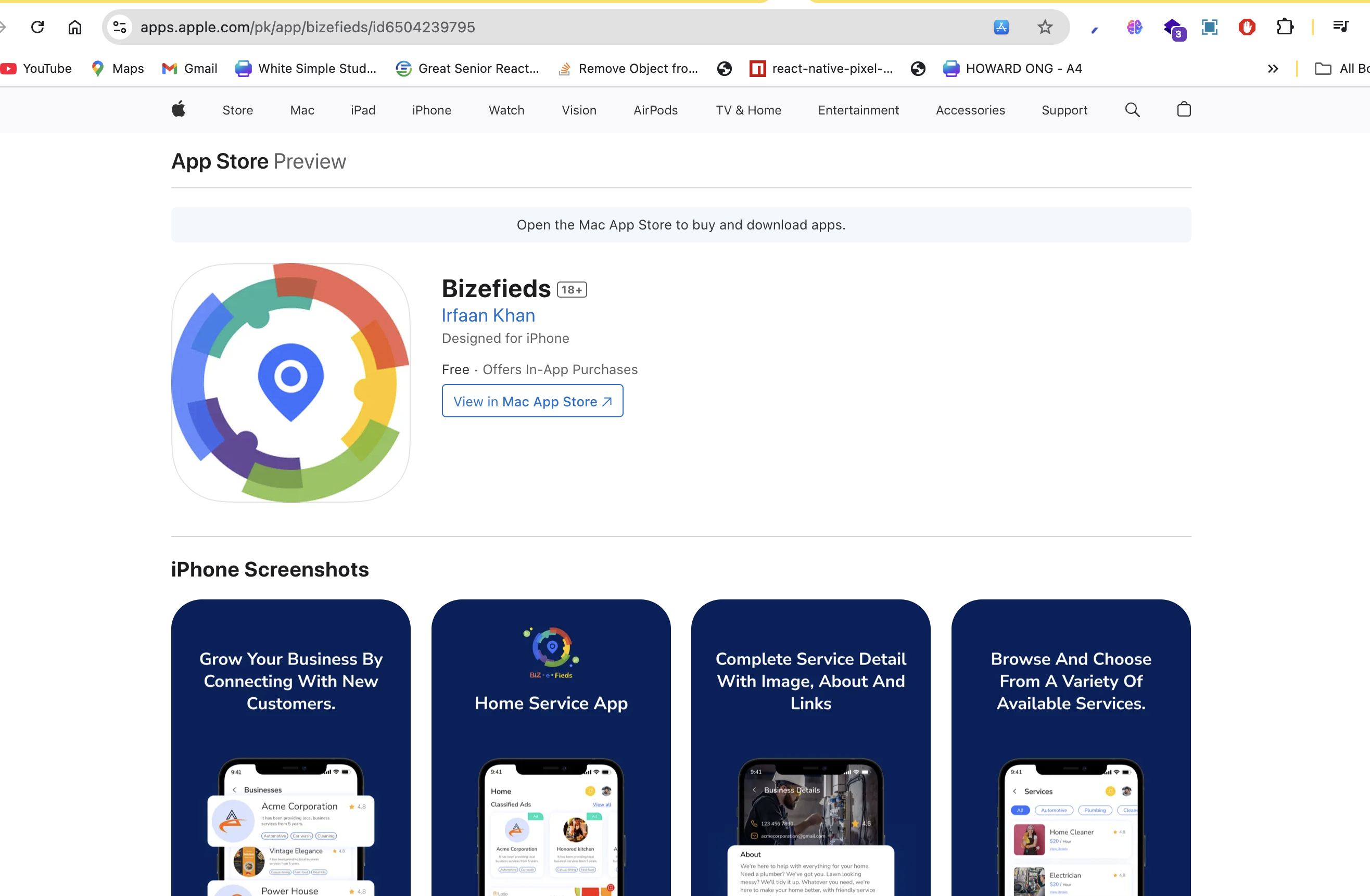The image size is (1370, 896).
Task: Expand the hidden bookmarks overflow chevron
Action: click(1273, 69)
